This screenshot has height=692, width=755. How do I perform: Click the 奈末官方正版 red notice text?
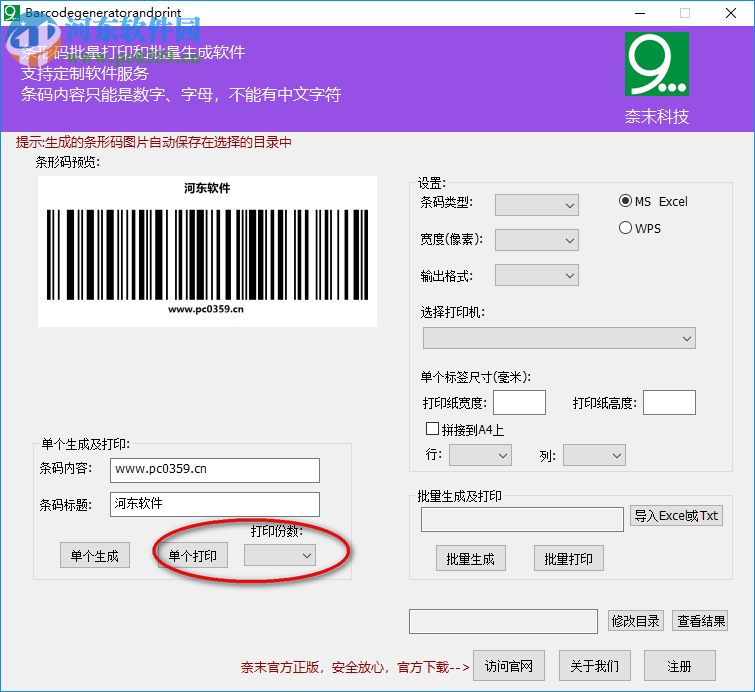pos(355,667)
